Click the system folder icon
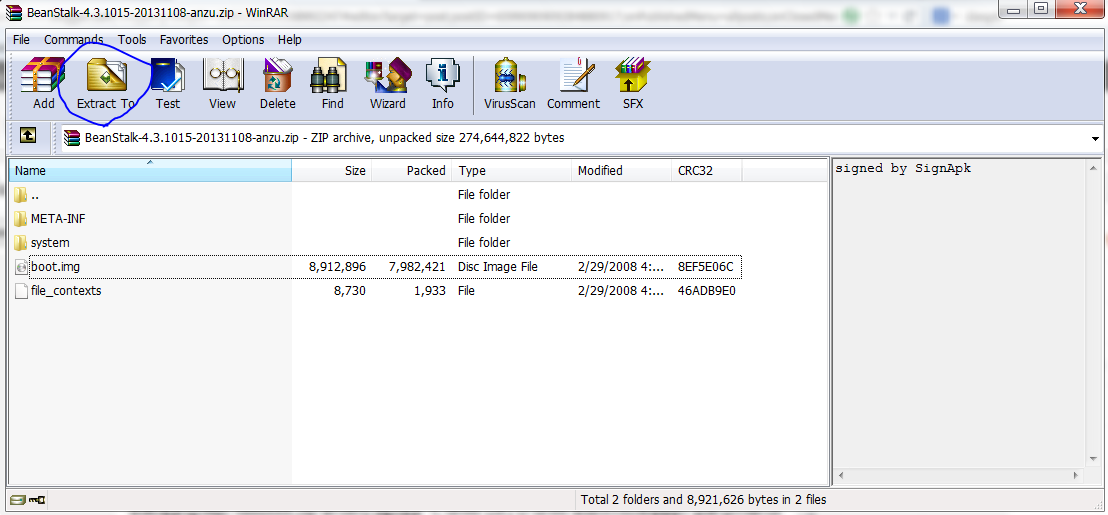 [21, 242]
